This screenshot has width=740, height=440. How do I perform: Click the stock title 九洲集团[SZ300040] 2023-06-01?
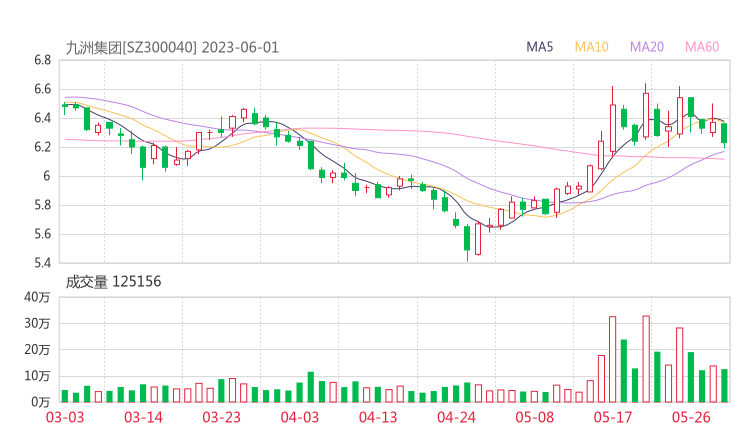(172, 48)
